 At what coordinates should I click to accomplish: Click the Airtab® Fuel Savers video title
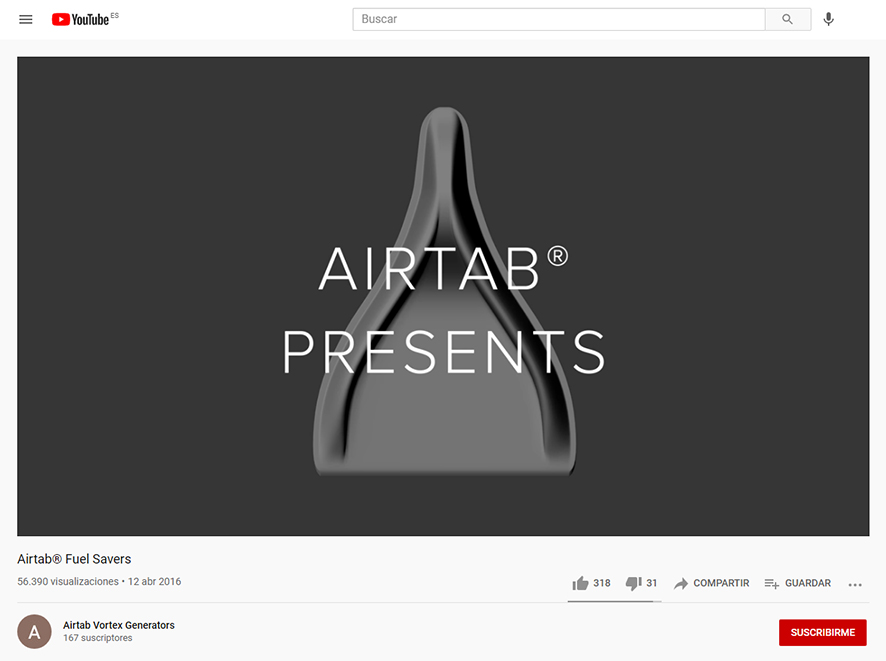[74, 559]
